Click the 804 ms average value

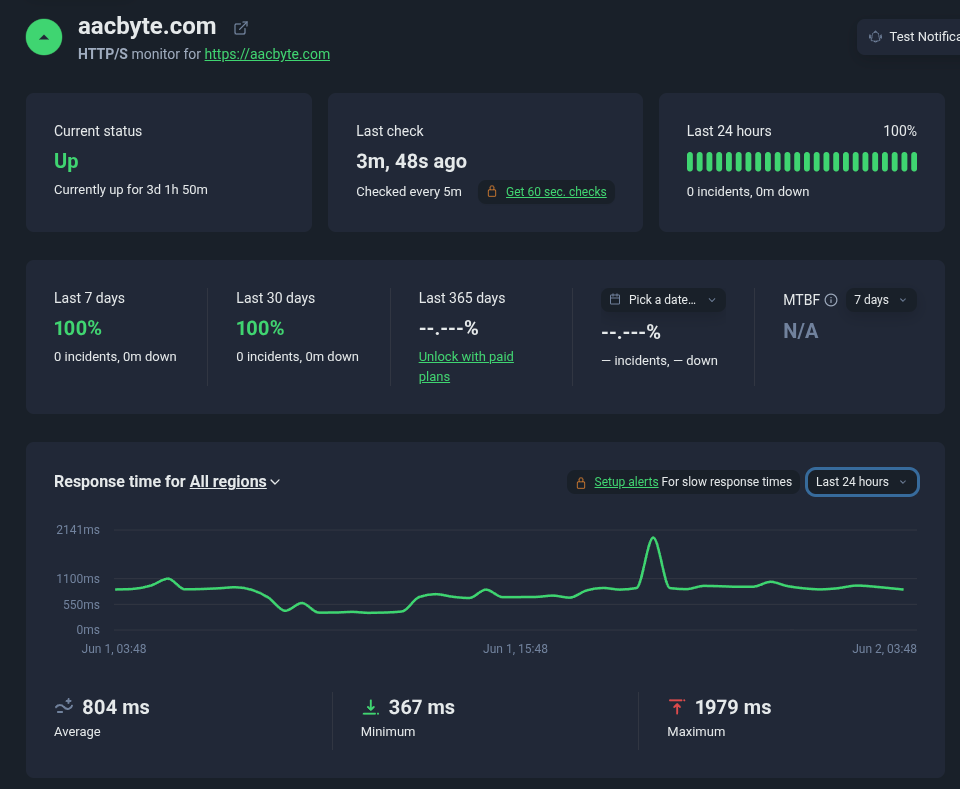coord(116,707)
